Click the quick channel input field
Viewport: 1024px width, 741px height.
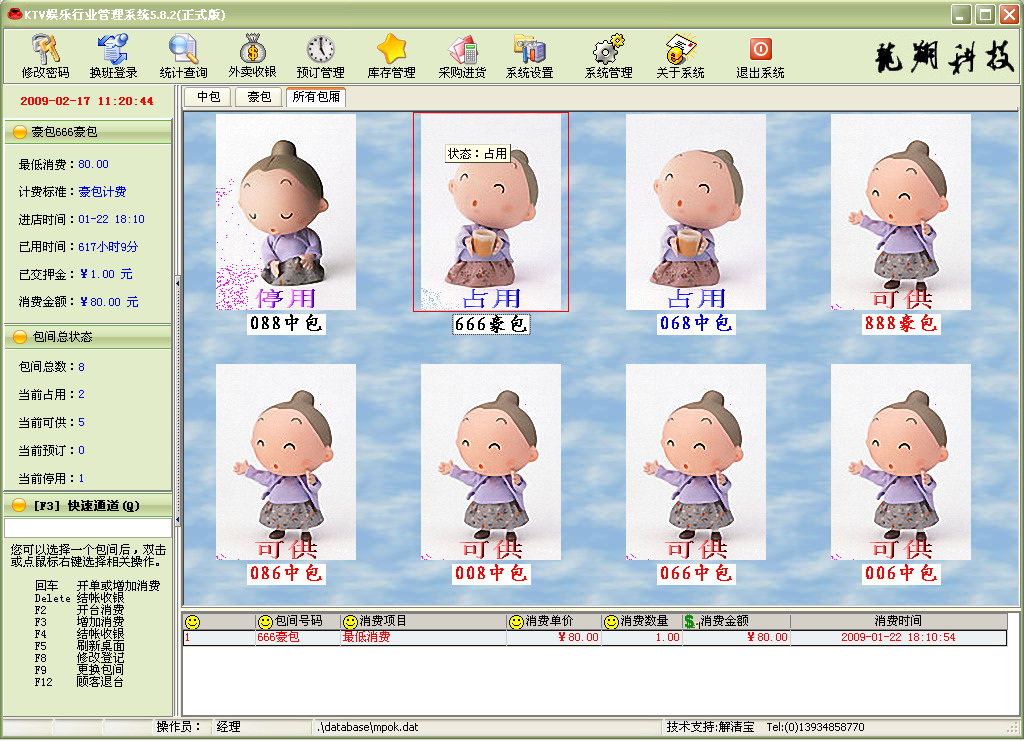88,527
